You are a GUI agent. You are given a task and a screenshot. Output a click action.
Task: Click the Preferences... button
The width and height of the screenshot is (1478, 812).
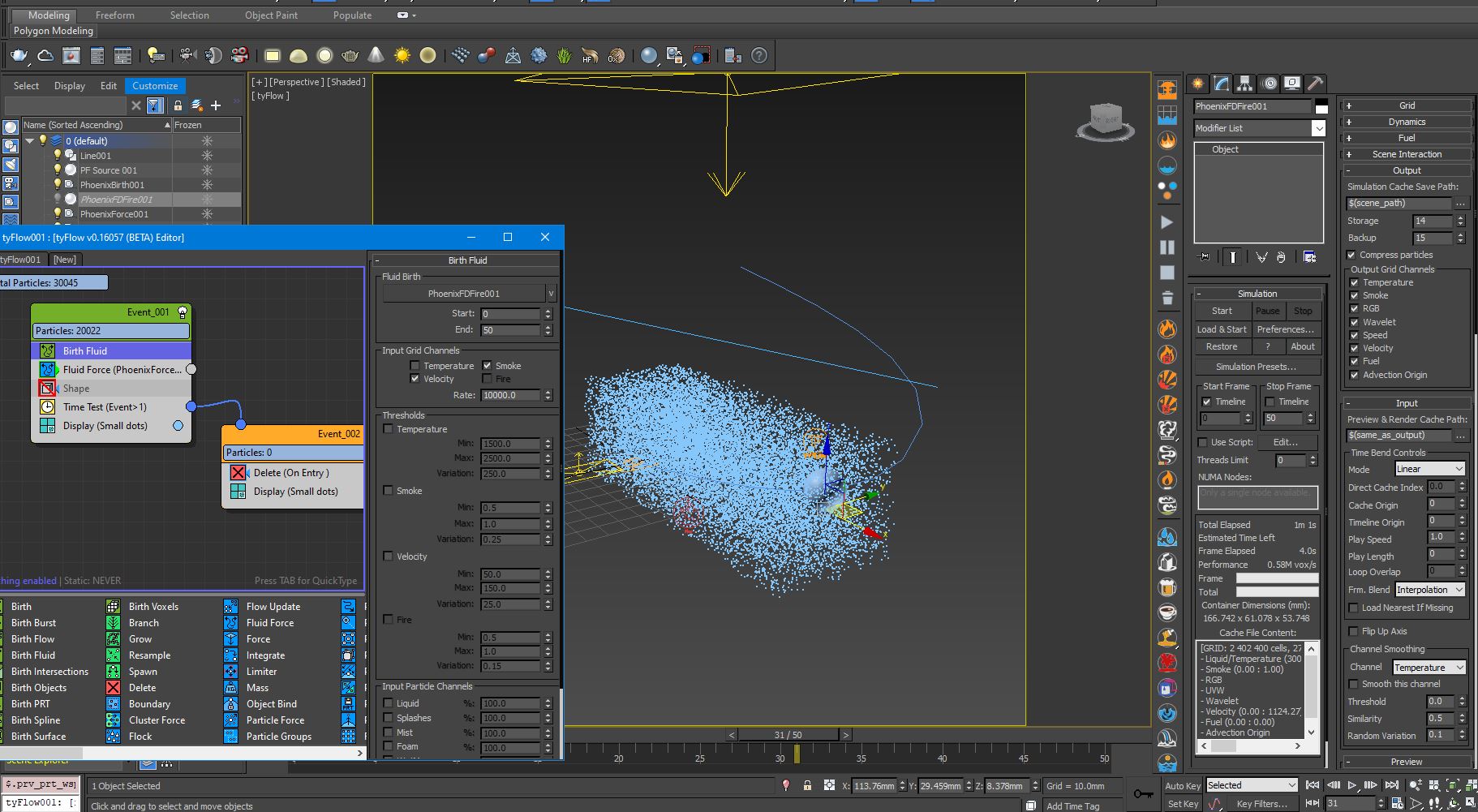coord(1285,329)
